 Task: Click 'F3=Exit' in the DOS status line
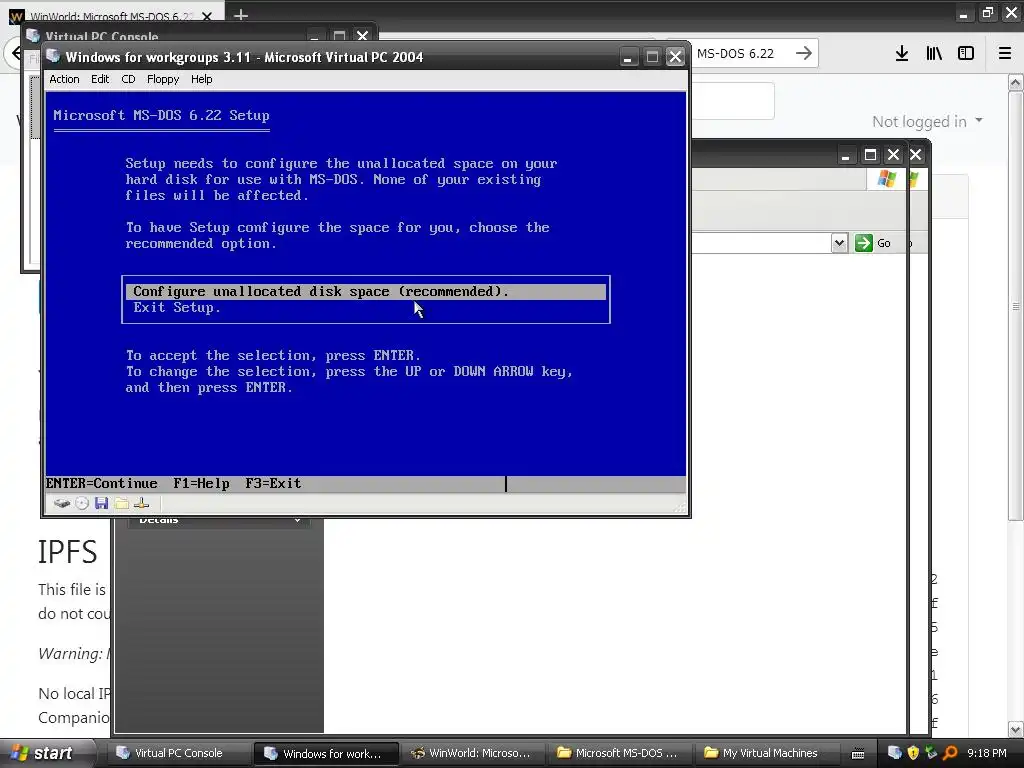[x=273, y=483]
